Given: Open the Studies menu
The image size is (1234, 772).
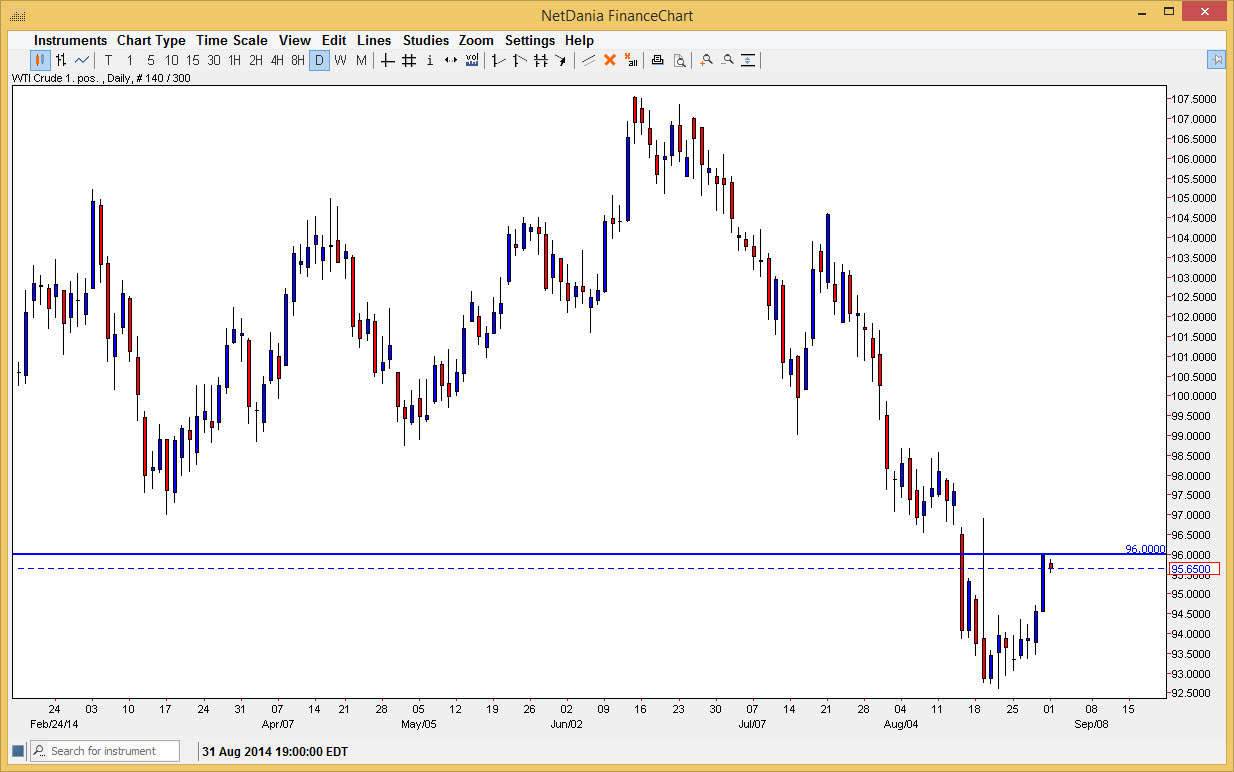Looking at the screenshot, I should tap(426, 40).
